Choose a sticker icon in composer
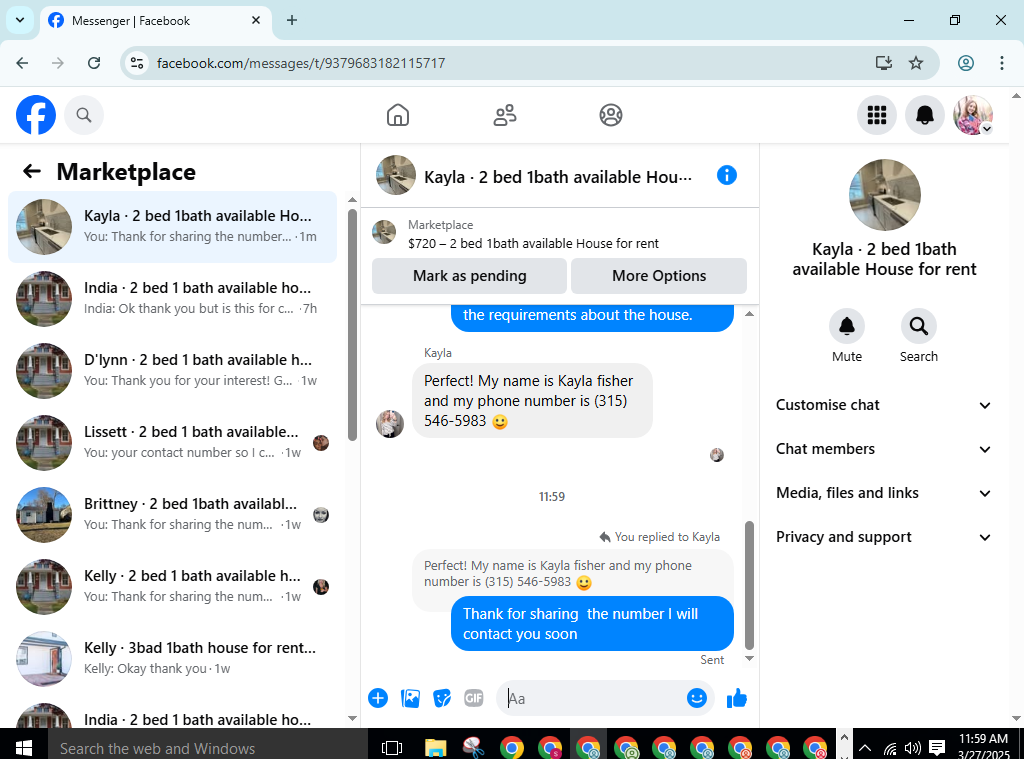 (442, 698)
